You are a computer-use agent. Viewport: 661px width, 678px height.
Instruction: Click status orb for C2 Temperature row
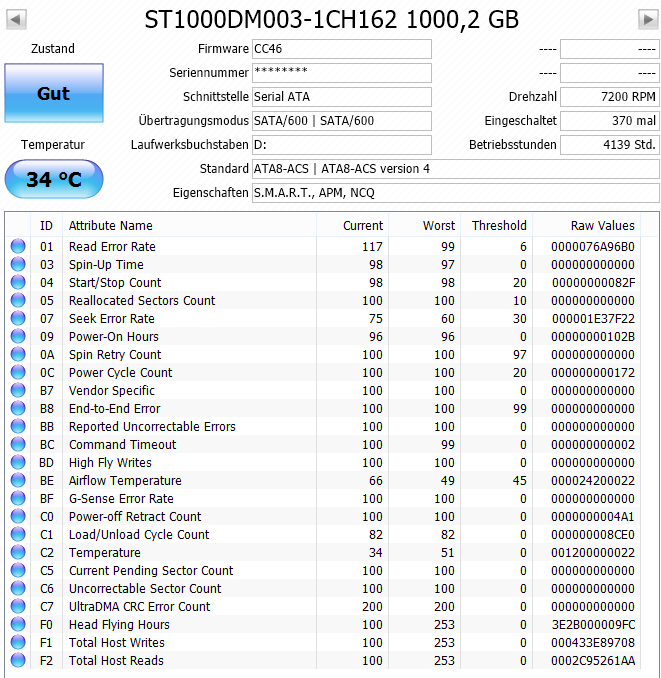(18, 553)
